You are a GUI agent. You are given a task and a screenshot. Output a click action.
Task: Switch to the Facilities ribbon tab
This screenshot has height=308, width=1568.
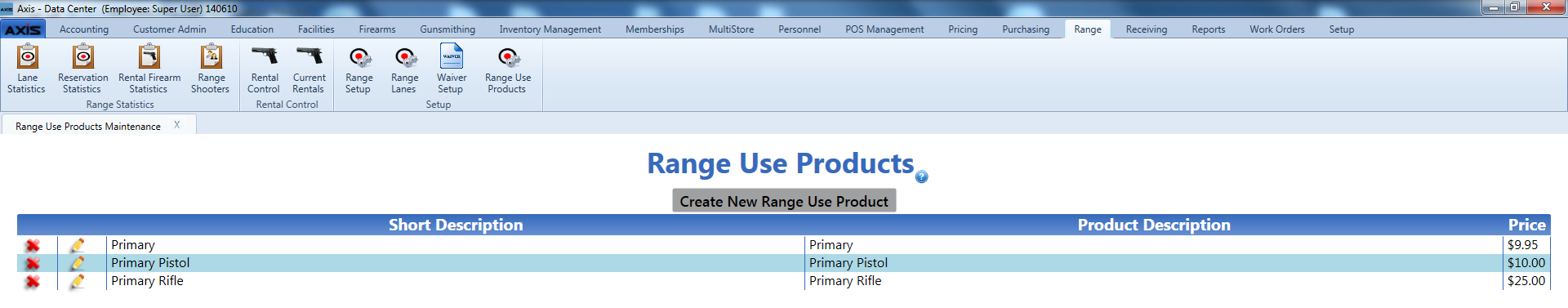point(316,29)
